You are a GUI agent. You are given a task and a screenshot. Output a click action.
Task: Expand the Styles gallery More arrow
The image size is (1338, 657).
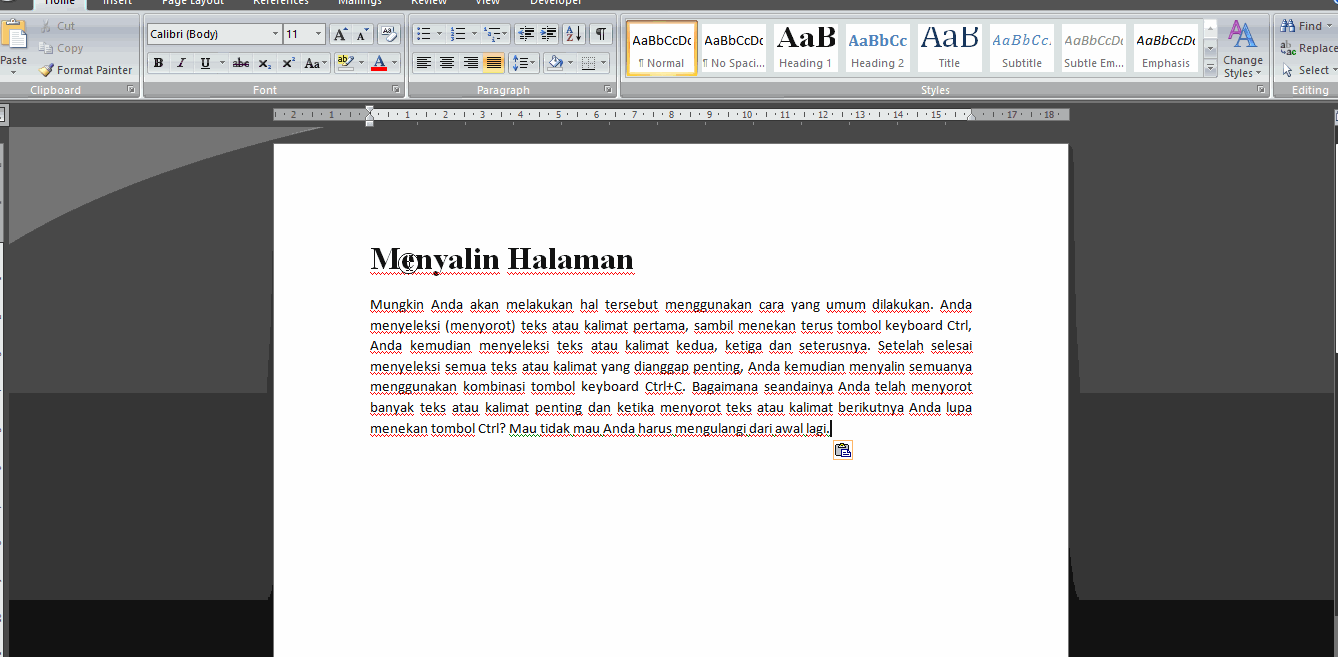tap(1210, 68)
